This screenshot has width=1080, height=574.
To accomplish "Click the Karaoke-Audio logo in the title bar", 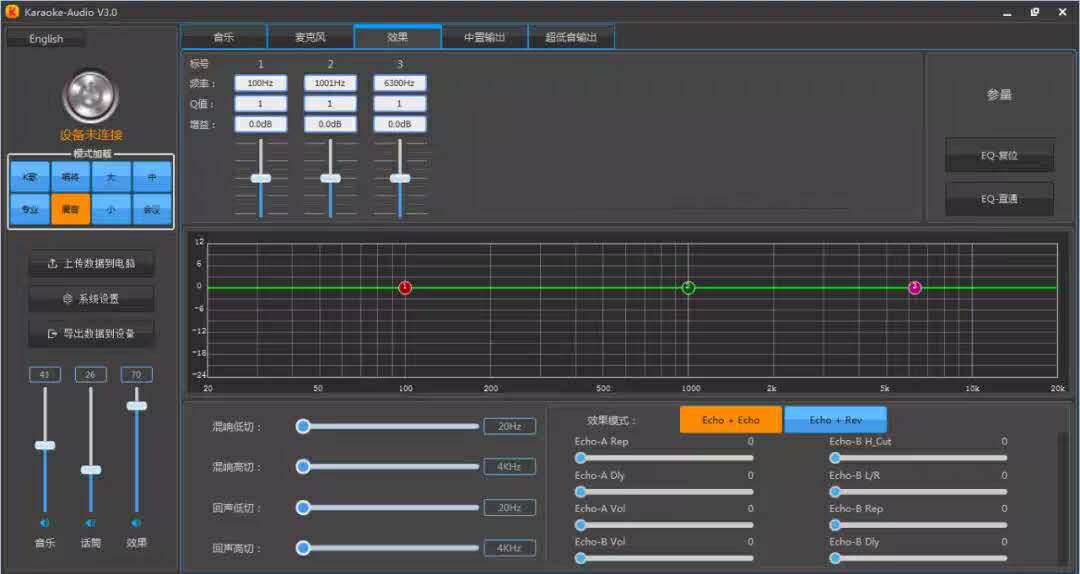I will pyautogui.click(x=12, y=12).
